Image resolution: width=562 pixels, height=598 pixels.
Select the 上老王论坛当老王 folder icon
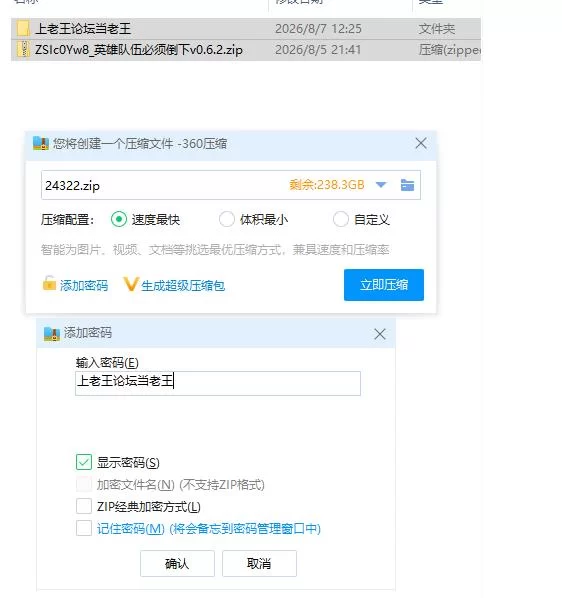tap(23, 29)
